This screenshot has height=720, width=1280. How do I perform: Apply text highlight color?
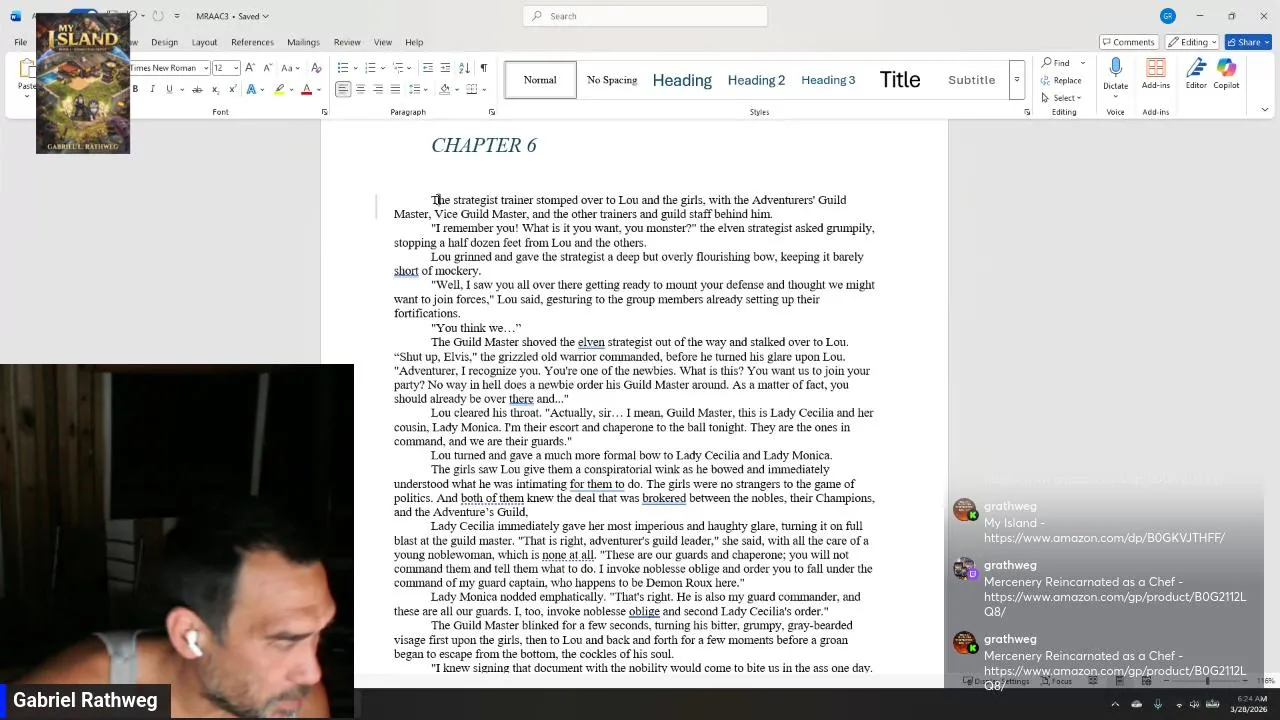pos(280,90)
